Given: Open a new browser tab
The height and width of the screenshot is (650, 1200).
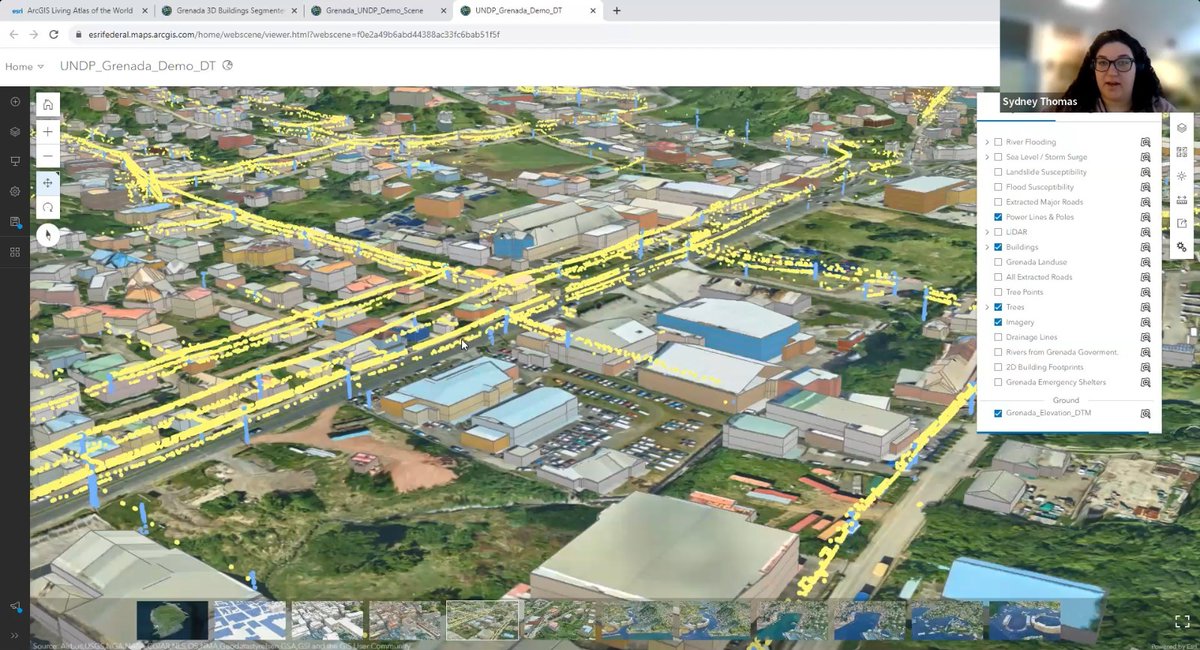Looking at the screenshot, I should 616,11.
